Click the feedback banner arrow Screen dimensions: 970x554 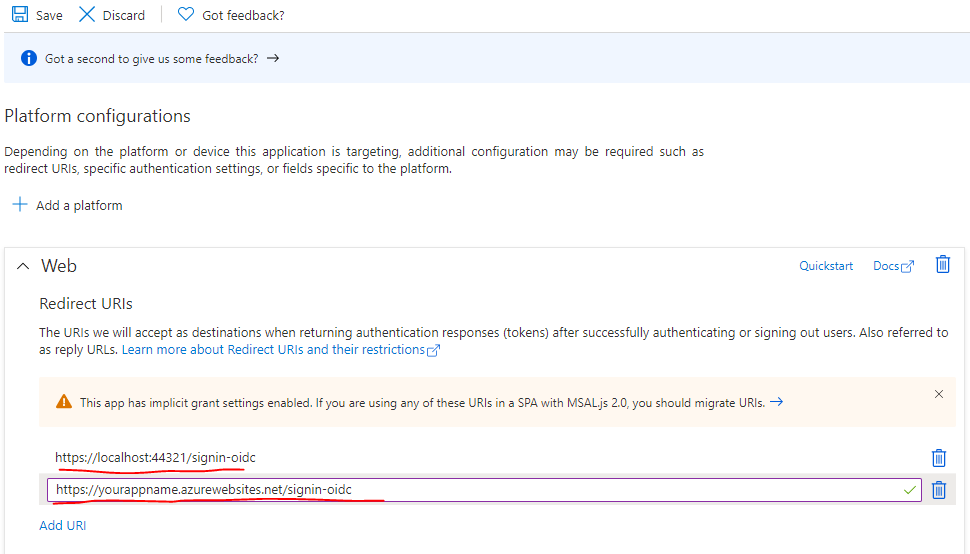(x=273, y=59)
